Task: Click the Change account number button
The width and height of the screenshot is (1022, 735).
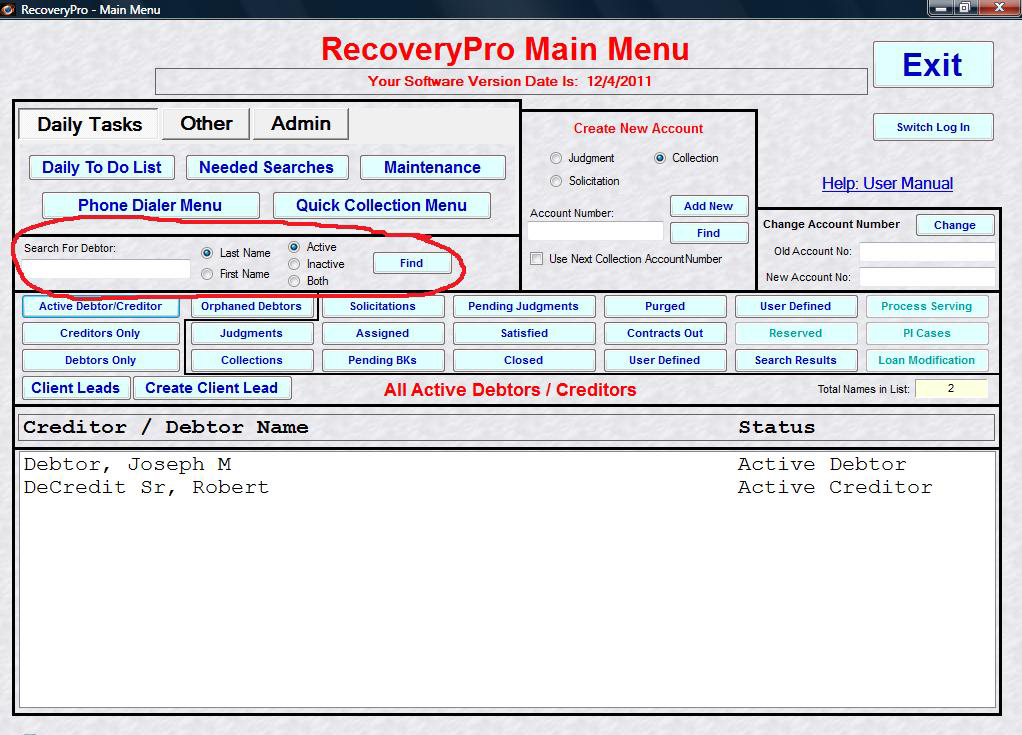Action: tap(955, 225)
